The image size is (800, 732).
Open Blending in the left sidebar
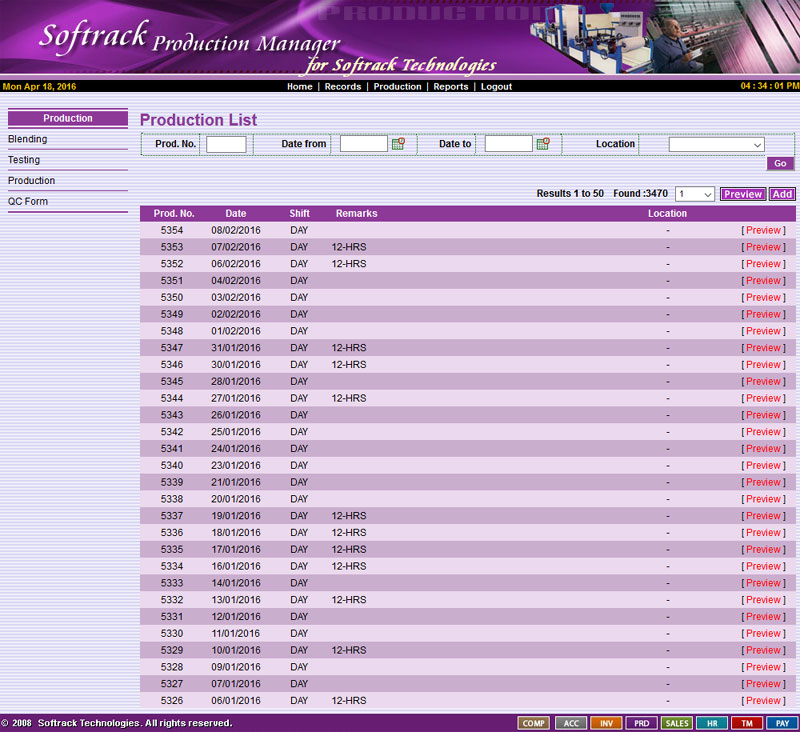28,139
